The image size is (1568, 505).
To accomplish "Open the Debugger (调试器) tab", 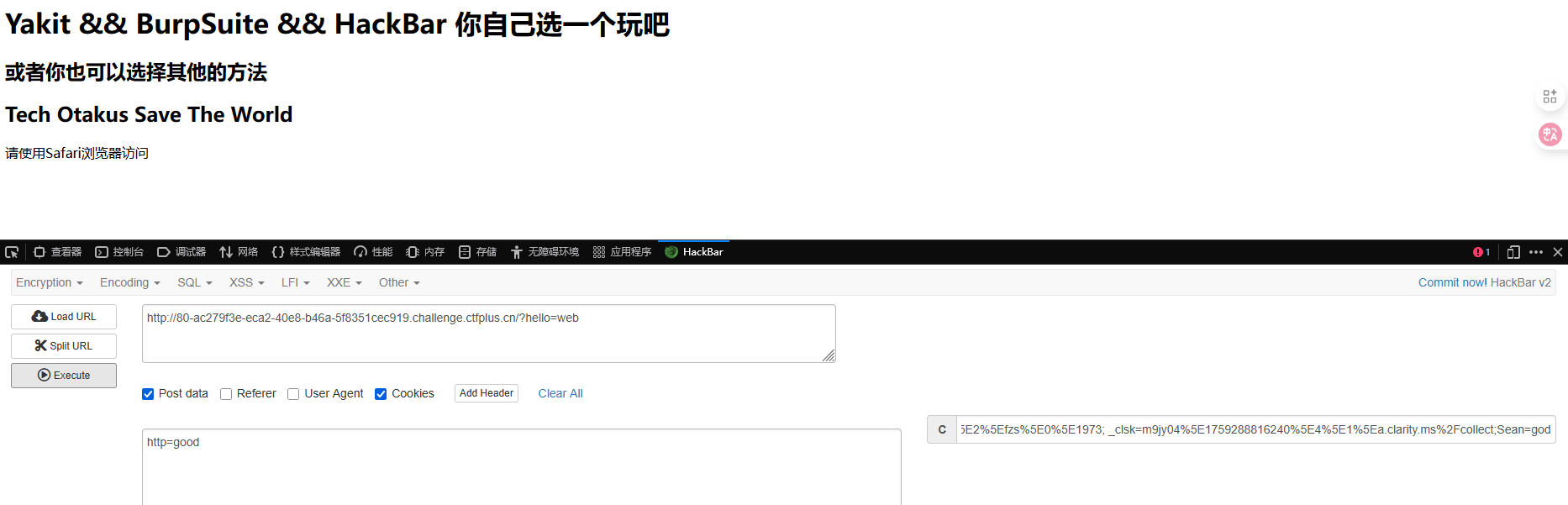I will tap(182, 252).
